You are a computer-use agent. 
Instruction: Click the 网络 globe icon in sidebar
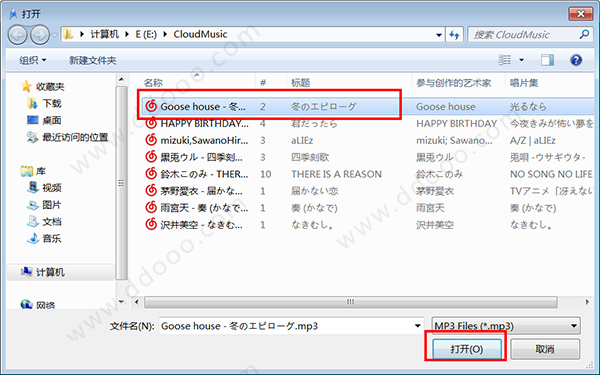click(x=26, y=305)
